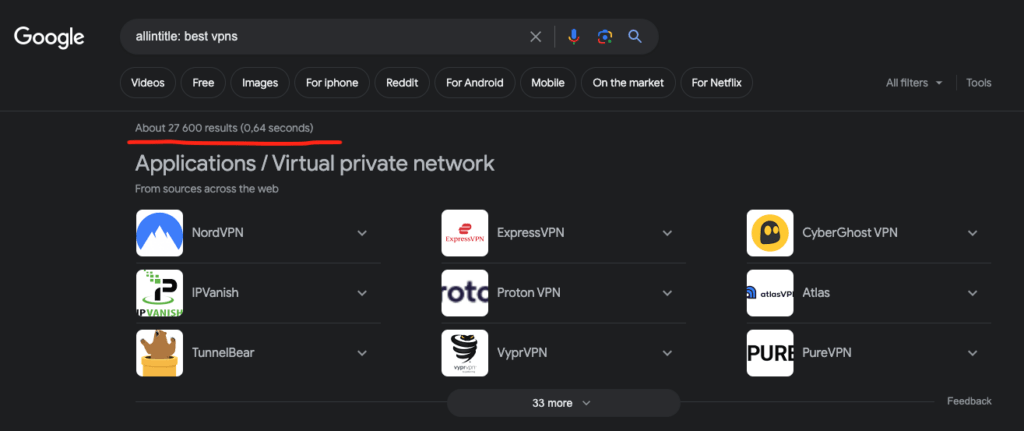Select the TunnelBear name text
Screen dimensions: 1024x431
click(223, 353)
